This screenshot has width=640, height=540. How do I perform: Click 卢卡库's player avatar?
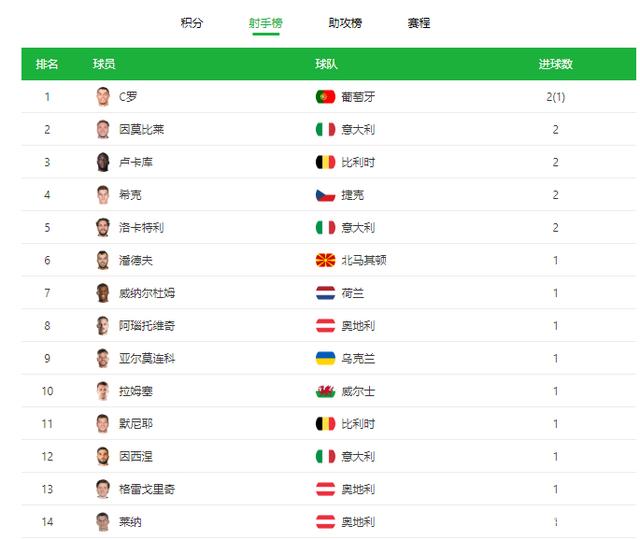(x=102, y=162)
